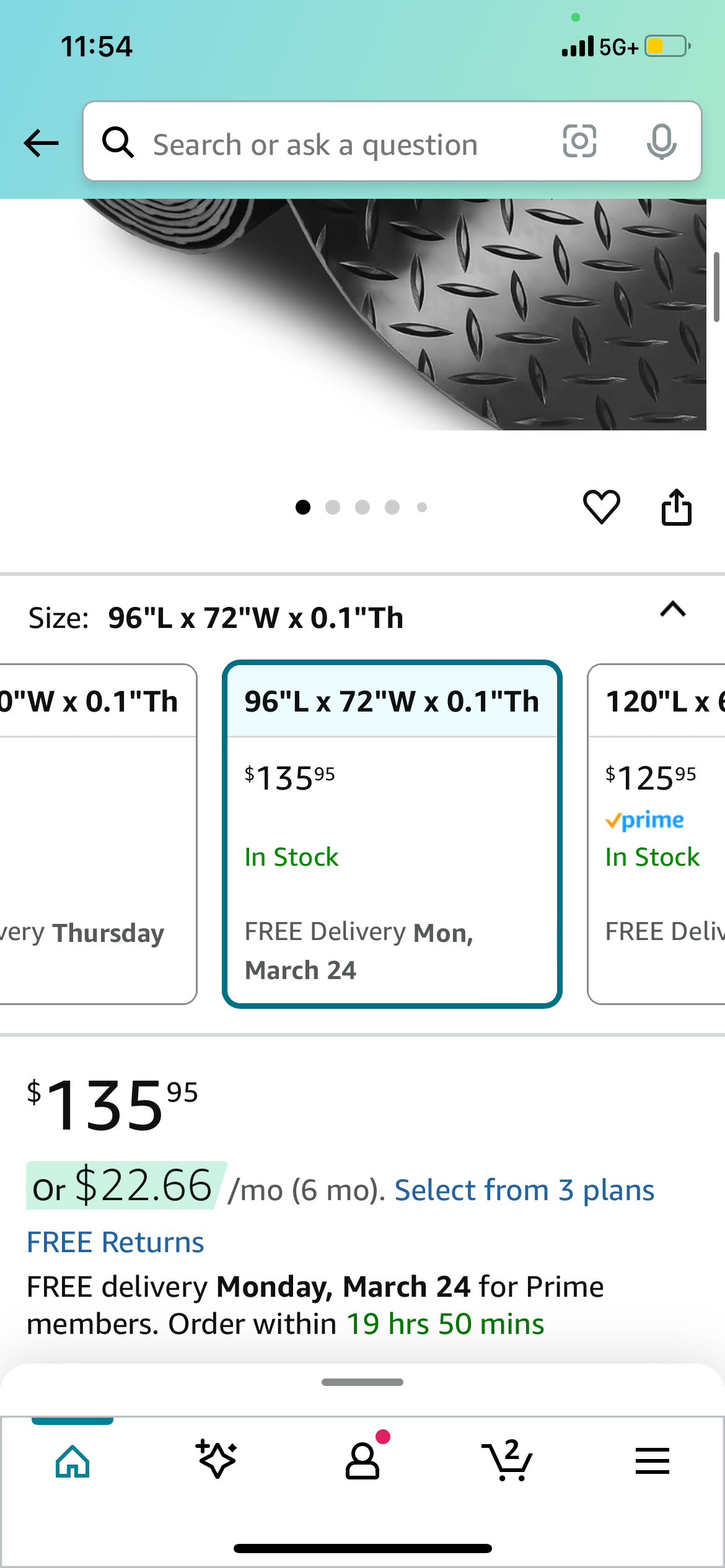This screenshot has width=725, height=1568.
Task: Tap the share icon
Action: point(676,507)
